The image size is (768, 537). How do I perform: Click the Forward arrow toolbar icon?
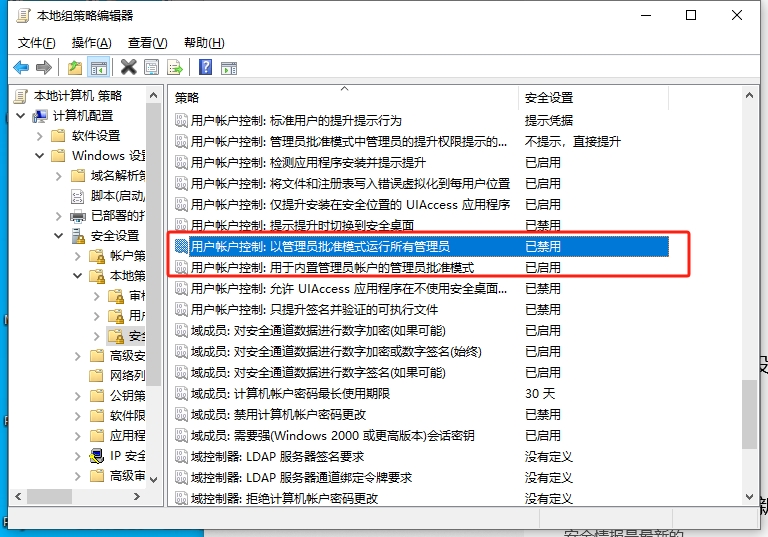(x=44, y=67)
